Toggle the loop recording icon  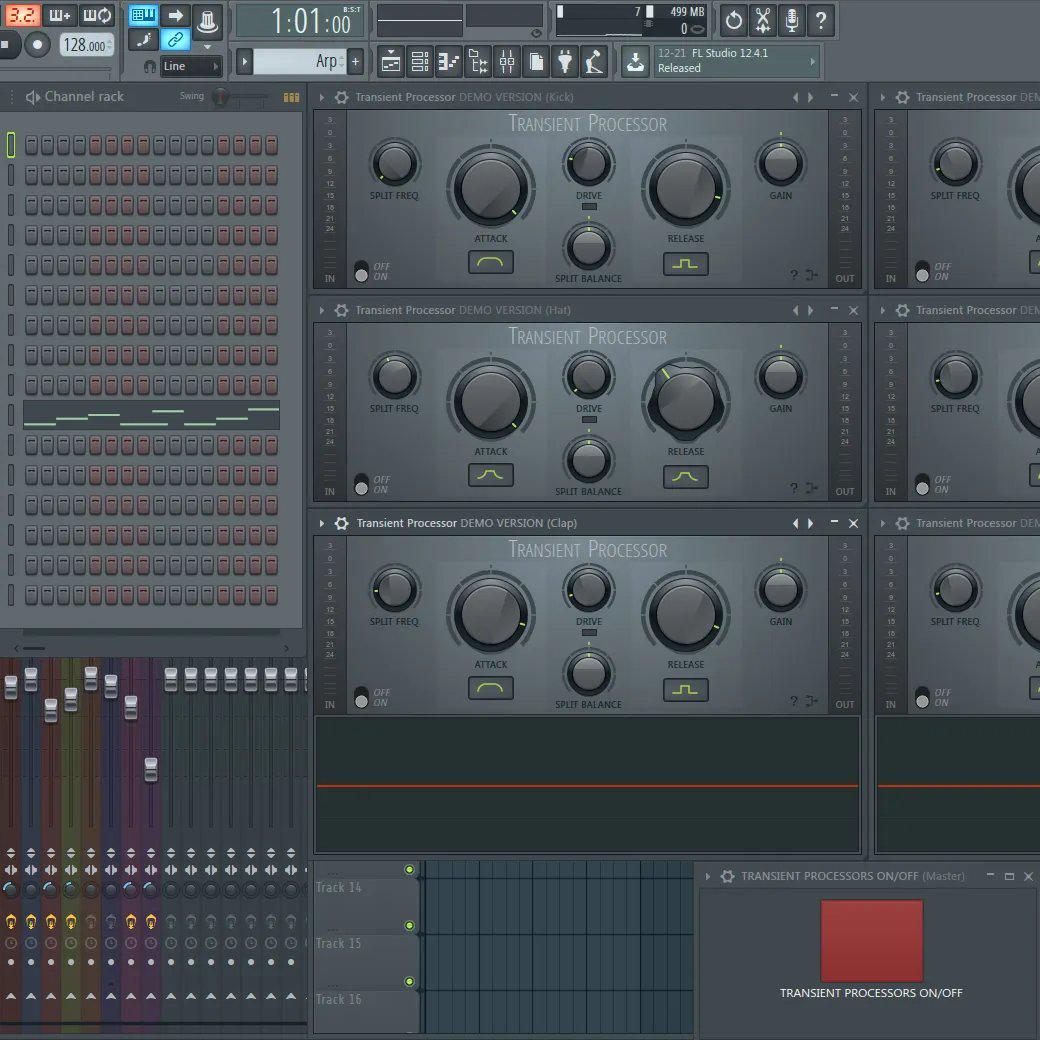pyautogui.click(x=97, y=15)
